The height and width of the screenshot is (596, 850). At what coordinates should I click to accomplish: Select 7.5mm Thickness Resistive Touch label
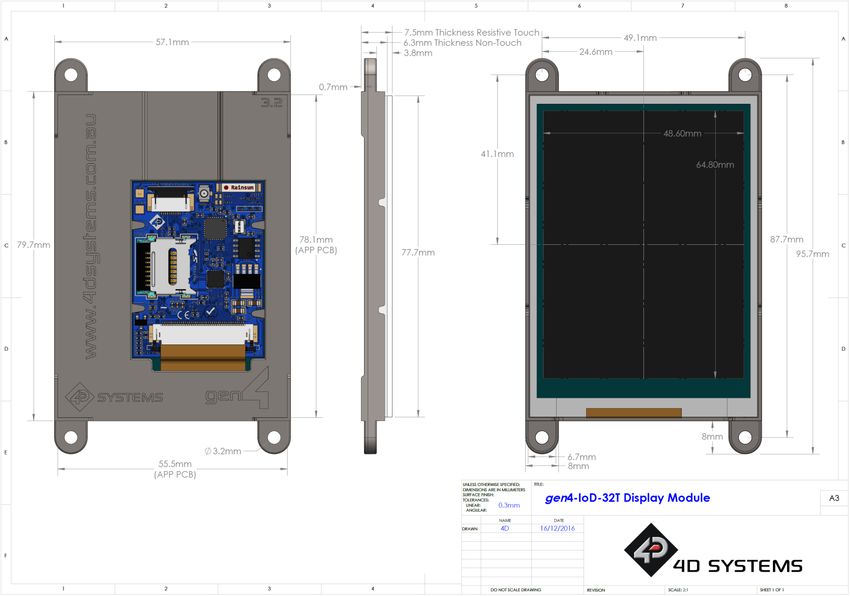(x=472, y=33)
